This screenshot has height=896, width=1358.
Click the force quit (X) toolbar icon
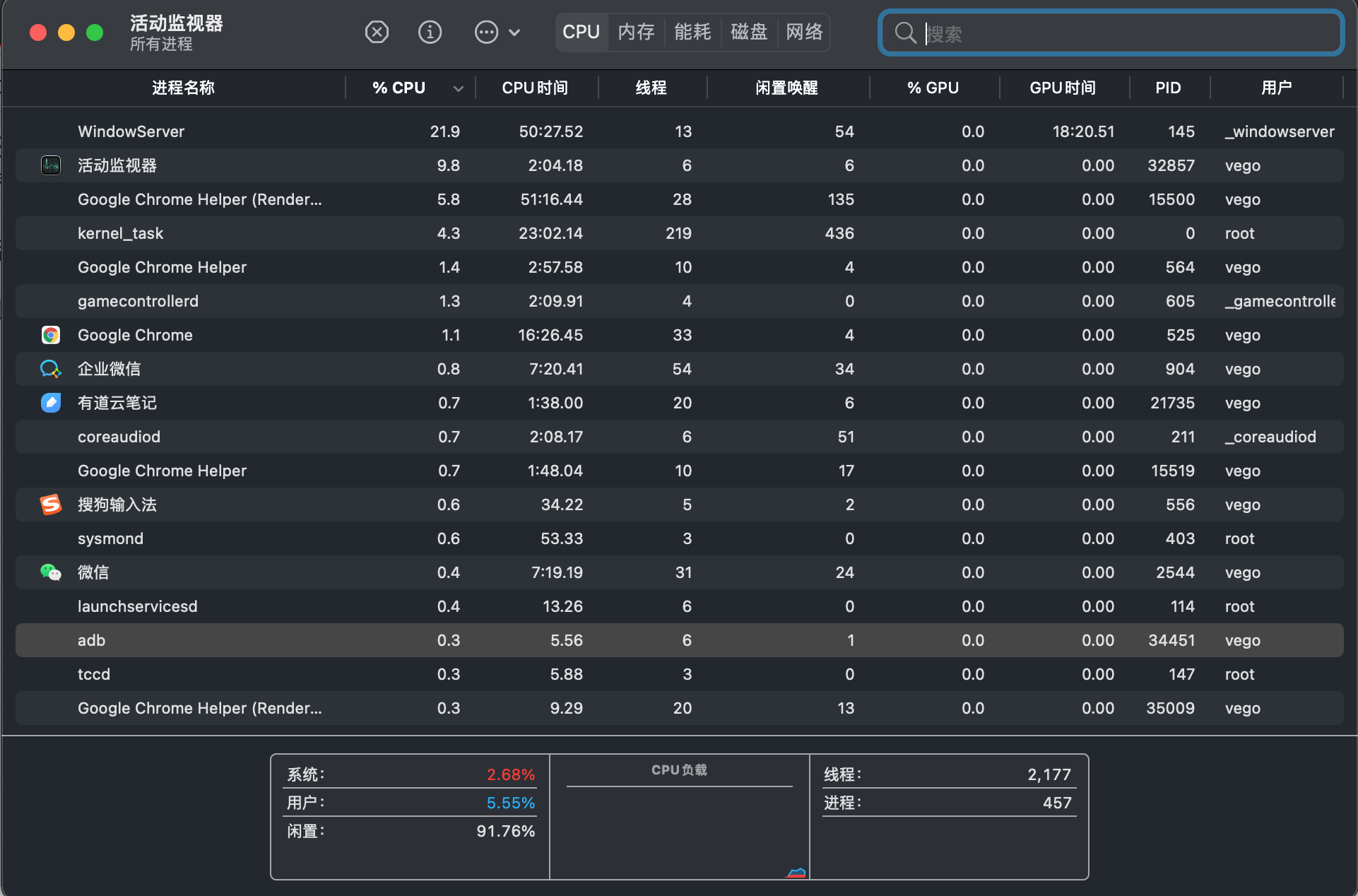[x=377, y=32]
